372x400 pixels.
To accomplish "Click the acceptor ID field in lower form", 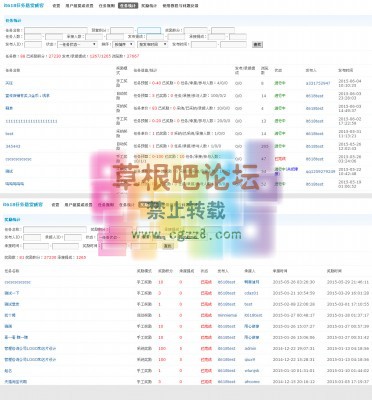I will coord(73,238).
